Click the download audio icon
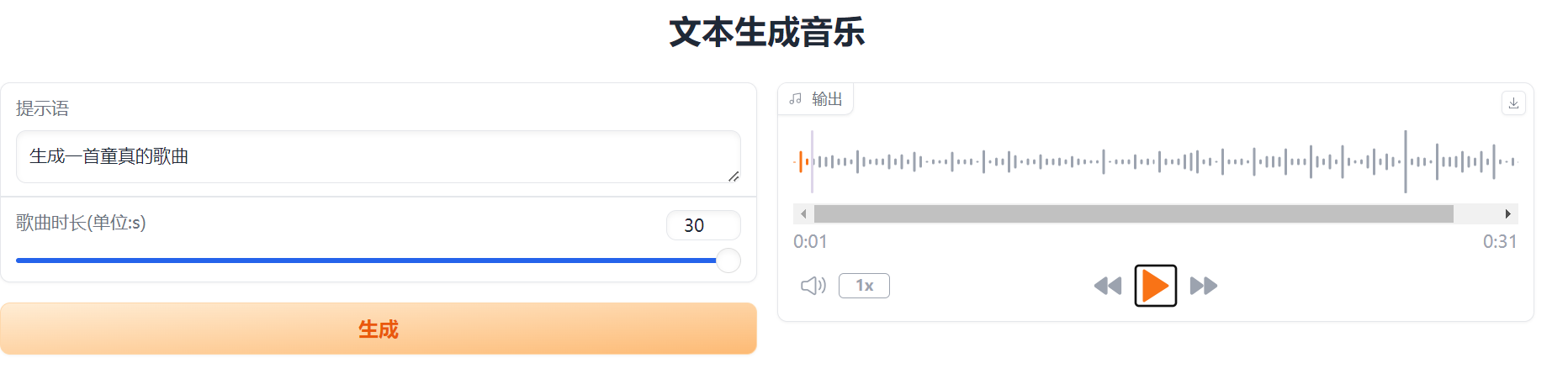Image resolution: width=1568 pixels, height=379 pixels. 1513,103
